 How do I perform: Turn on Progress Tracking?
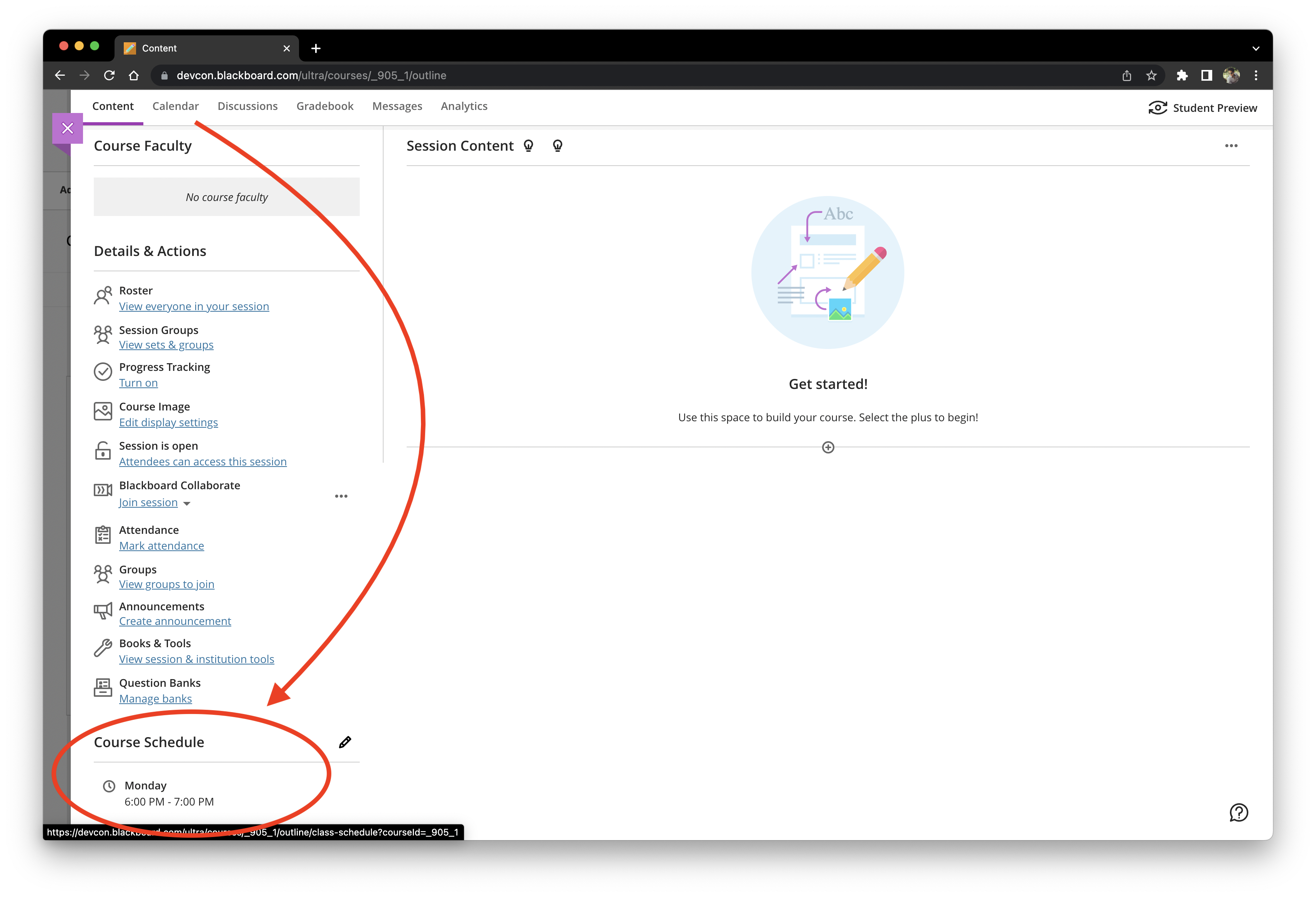click(x=138, y=383)
